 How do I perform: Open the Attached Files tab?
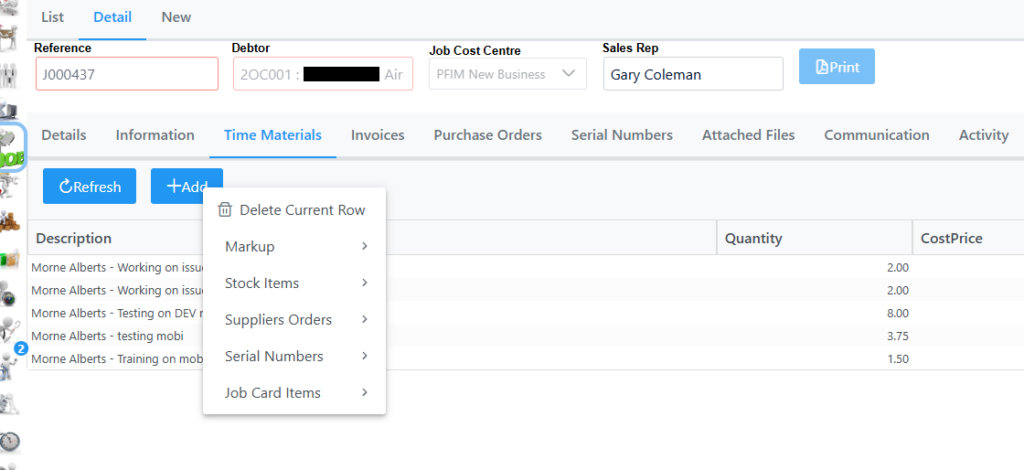point(748,135)
